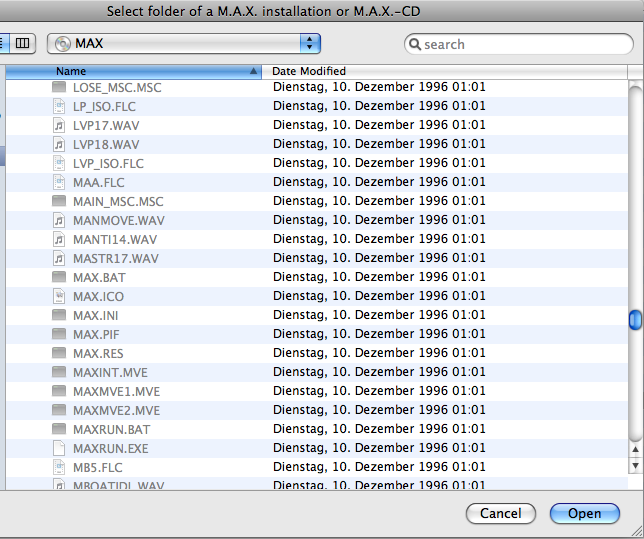Select file name MAXINT.MVE

(x=110, y=373)
